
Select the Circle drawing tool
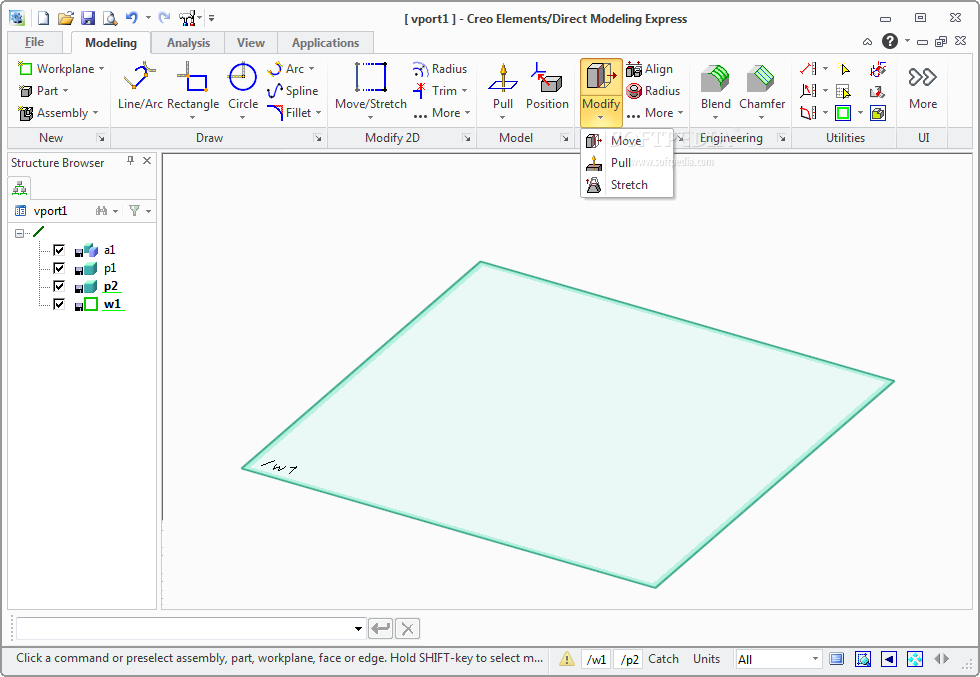(x=242, y=88)
